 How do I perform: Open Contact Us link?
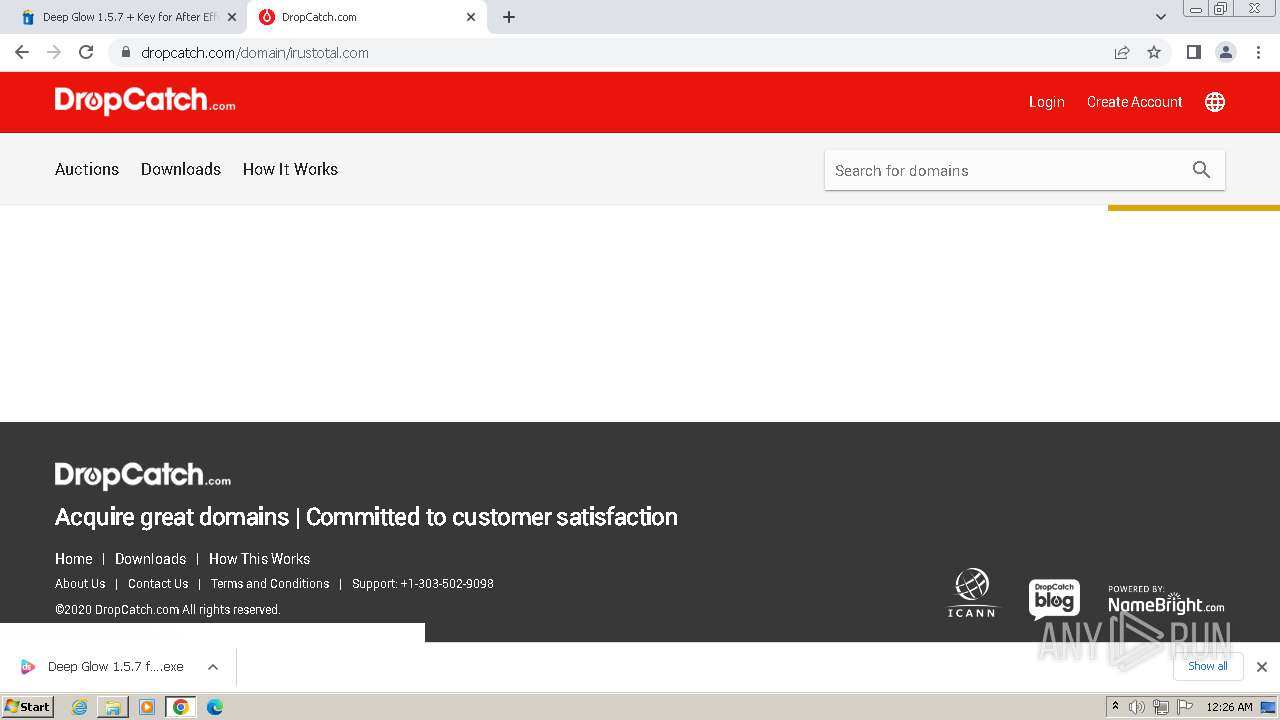tap(158, 584)
